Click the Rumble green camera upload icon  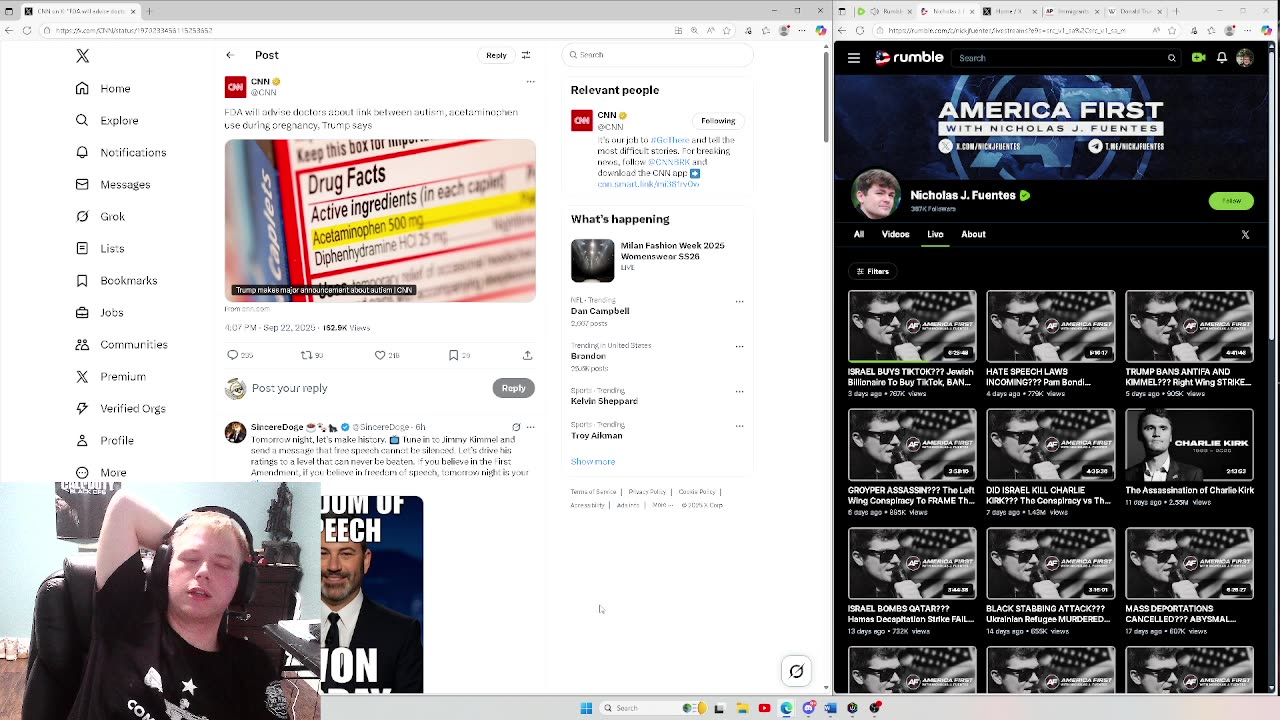point(1198,58)
